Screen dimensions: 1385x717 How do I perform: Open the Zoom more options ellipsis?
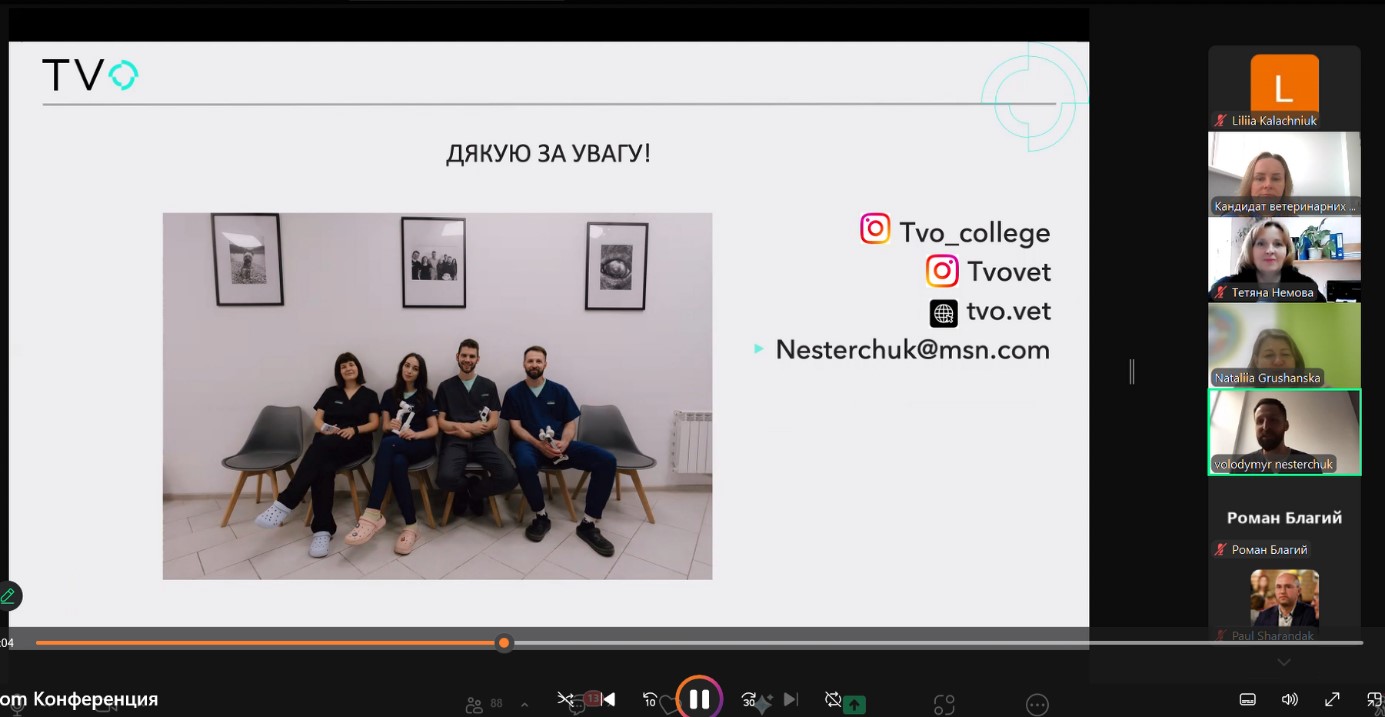click(1037, 705)
